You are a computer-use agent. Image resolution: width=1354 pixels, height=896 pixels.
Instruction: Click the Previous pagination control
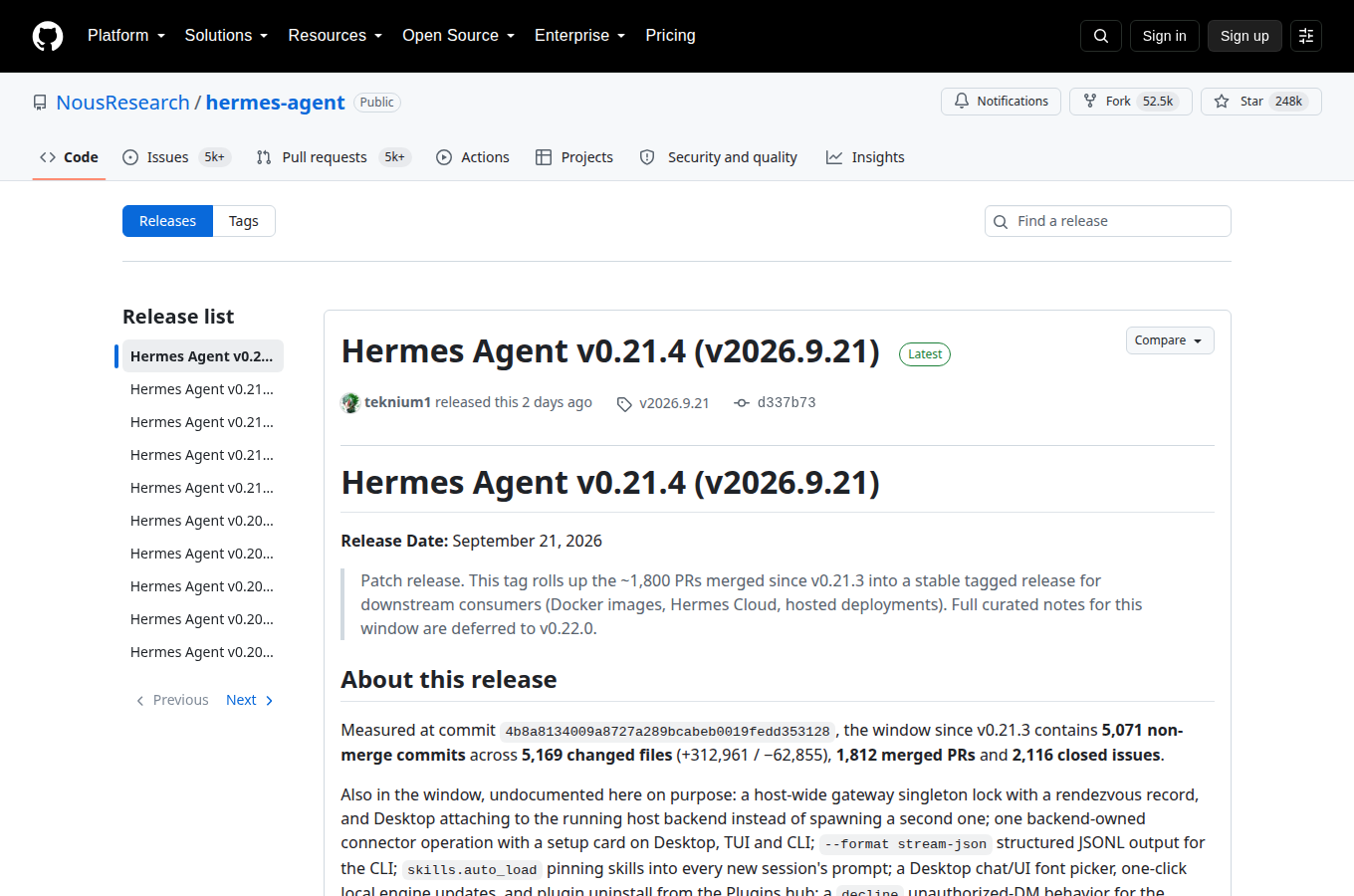coord(172,700)
